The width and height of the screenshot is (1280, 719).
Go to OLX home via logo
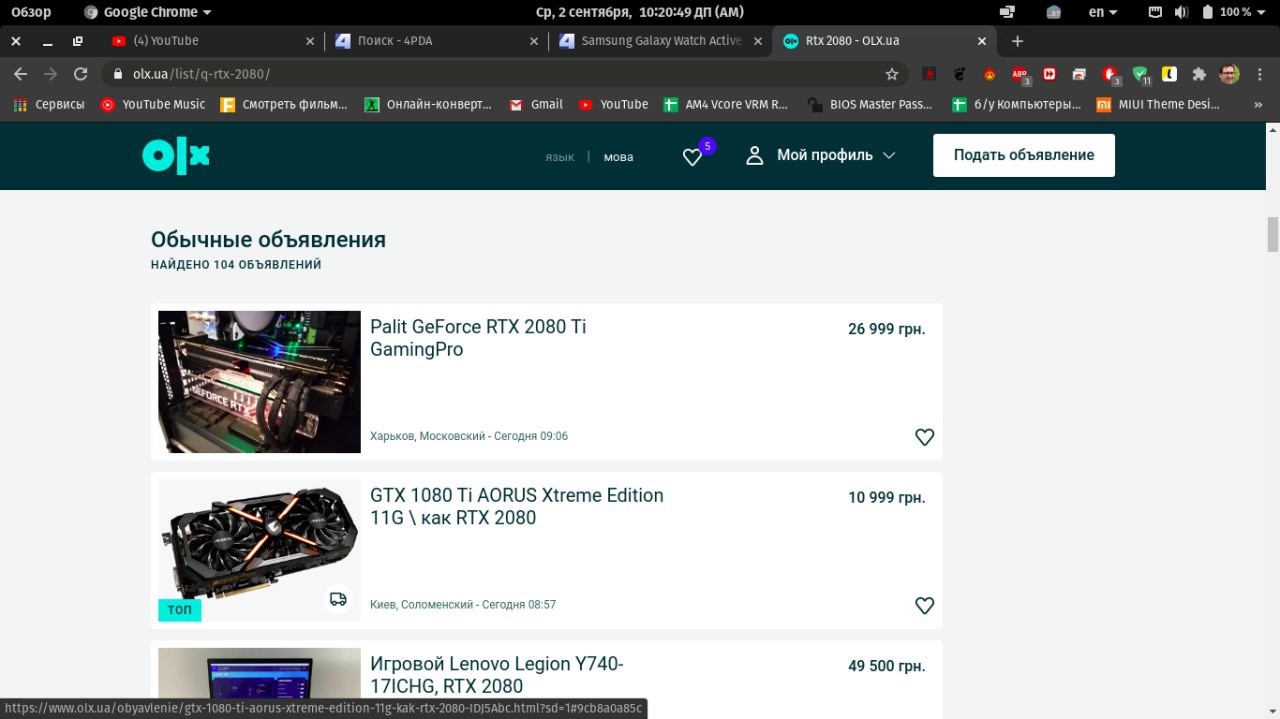click(176, 155)
